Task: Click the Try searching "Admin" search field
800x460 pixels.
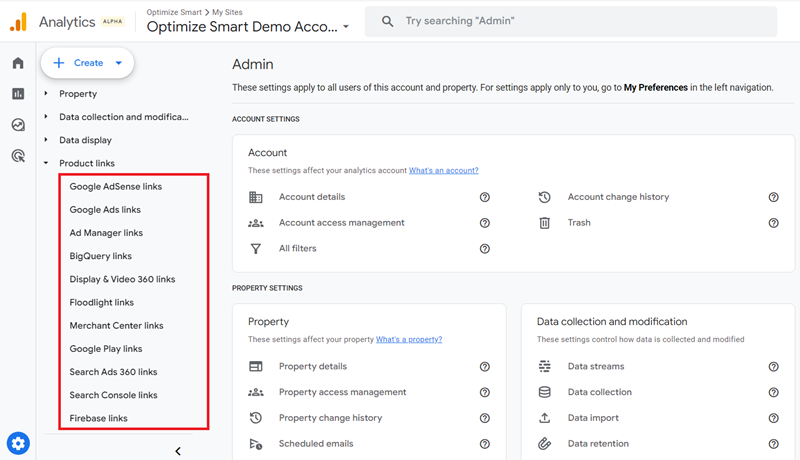Action: 571,21
